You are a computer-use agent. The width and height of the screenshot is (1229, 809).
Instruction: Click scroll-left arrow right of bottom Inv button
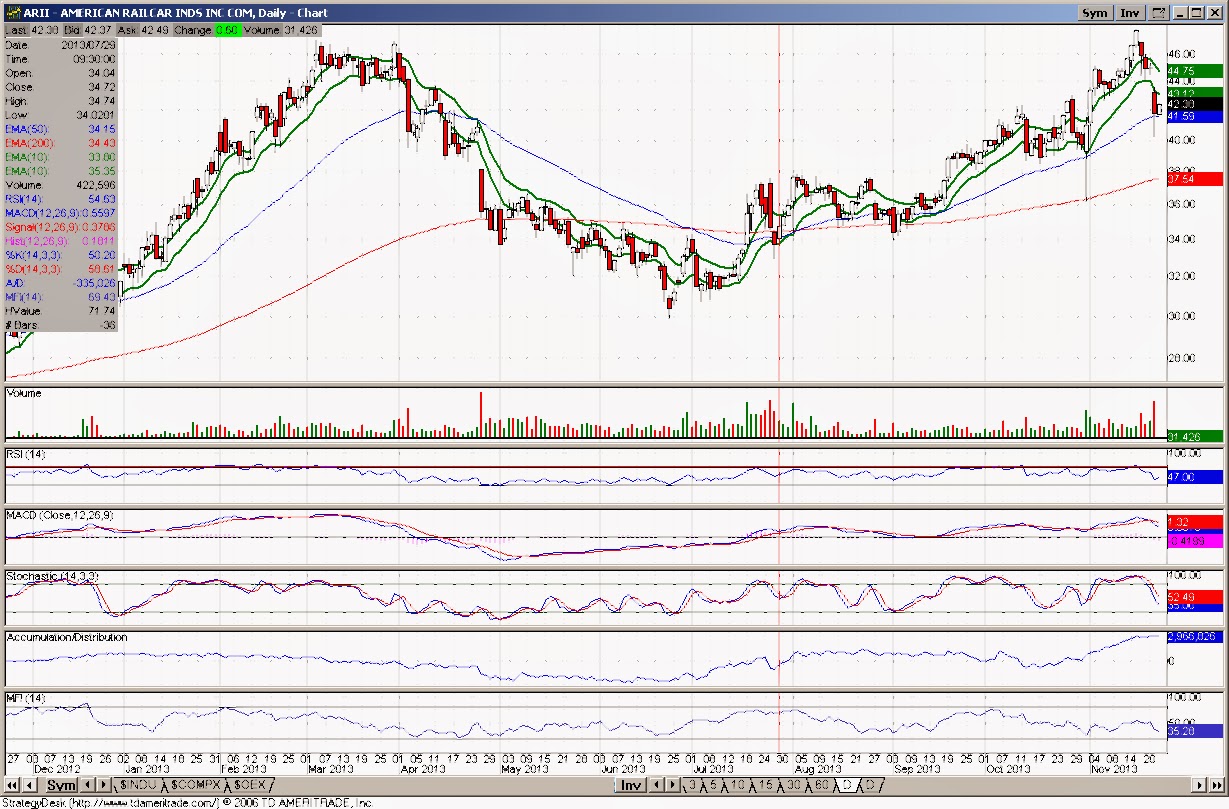(656, 785)
